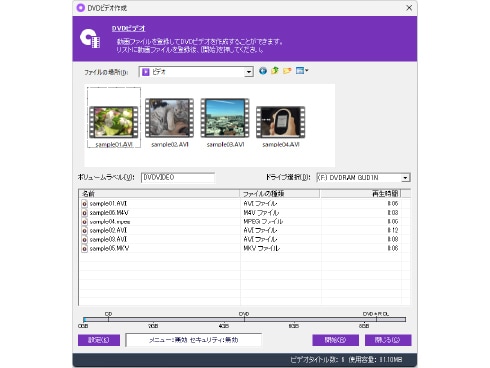Click icon beside sample01.AVI list row
The width and height of the screenshot is (490, 368).
85,204
